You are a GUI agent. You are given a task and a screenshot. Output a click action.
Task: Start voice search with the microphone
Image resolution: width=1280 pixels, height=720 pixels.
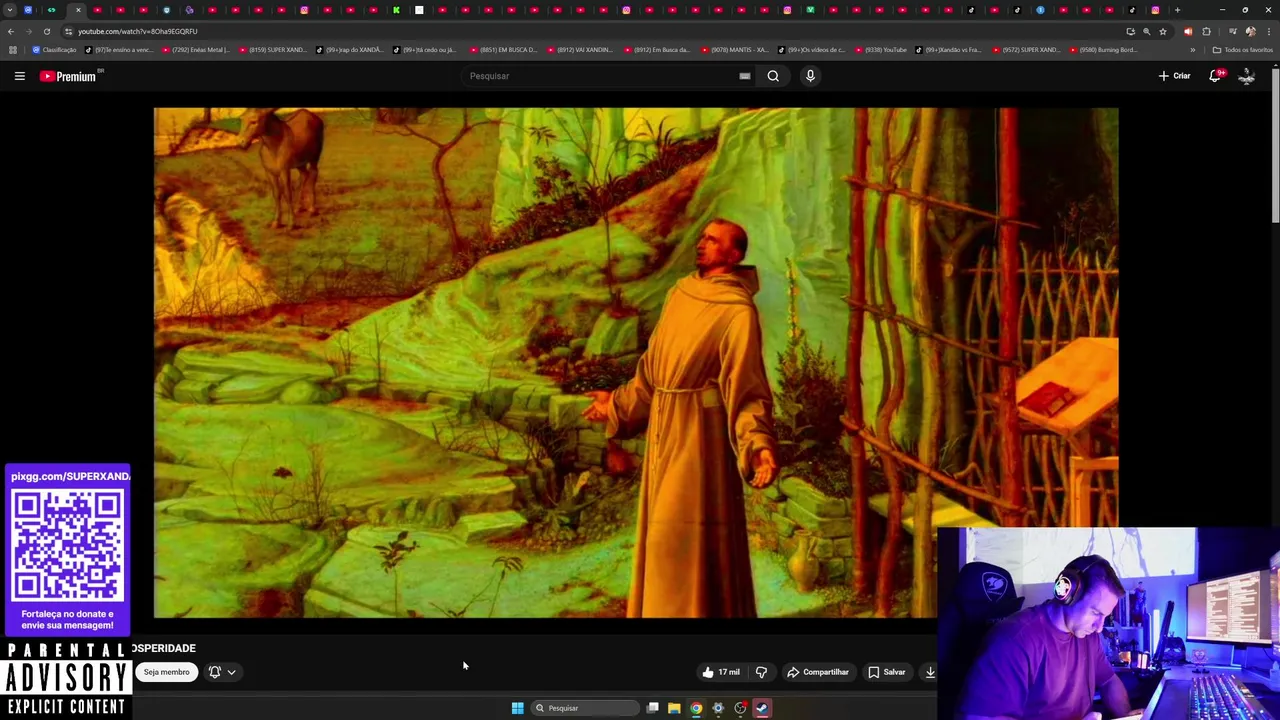coord(810,76)
